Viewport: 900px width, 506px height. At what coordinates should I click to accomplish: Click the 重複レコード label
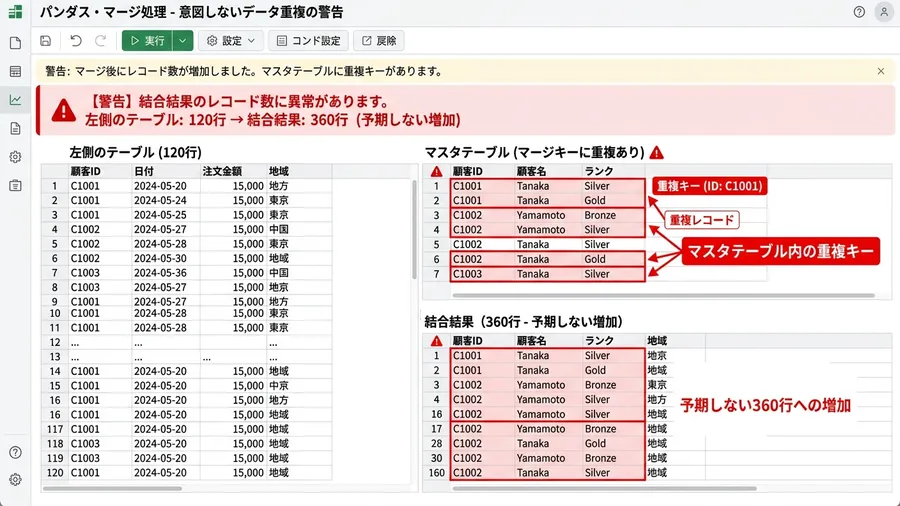tap(702, 220)
